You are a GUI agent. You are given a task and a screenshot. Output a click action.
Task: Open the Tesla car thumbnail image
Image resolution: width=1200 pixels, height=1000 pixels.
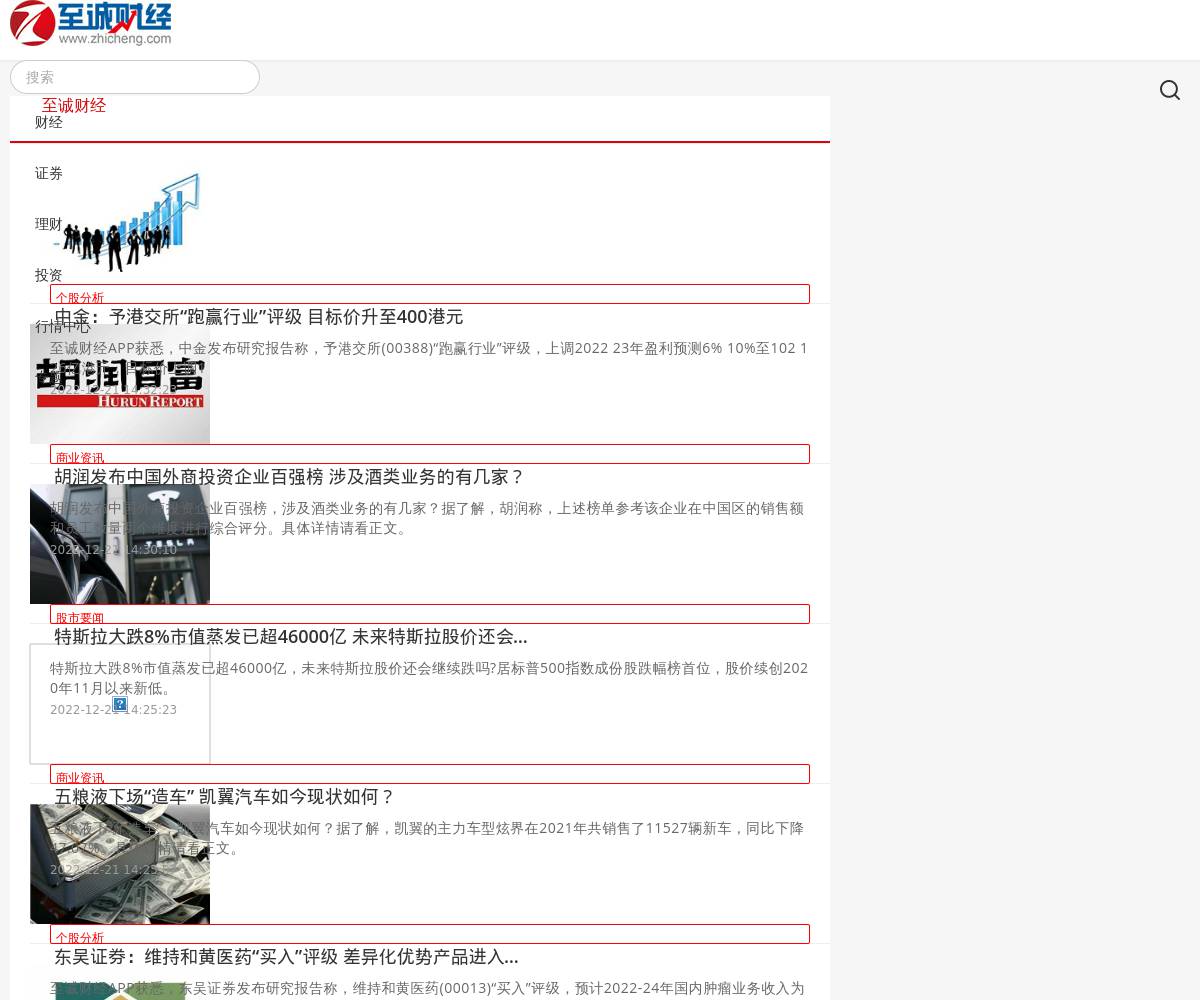coord(120,544)
